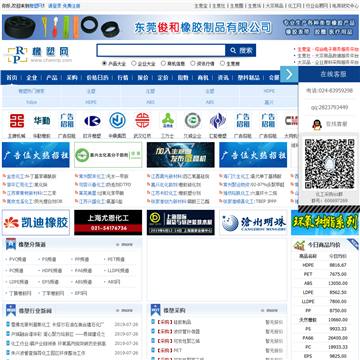
Task: Click the 加入生意通 dark banner
Action: pos(181,155)
